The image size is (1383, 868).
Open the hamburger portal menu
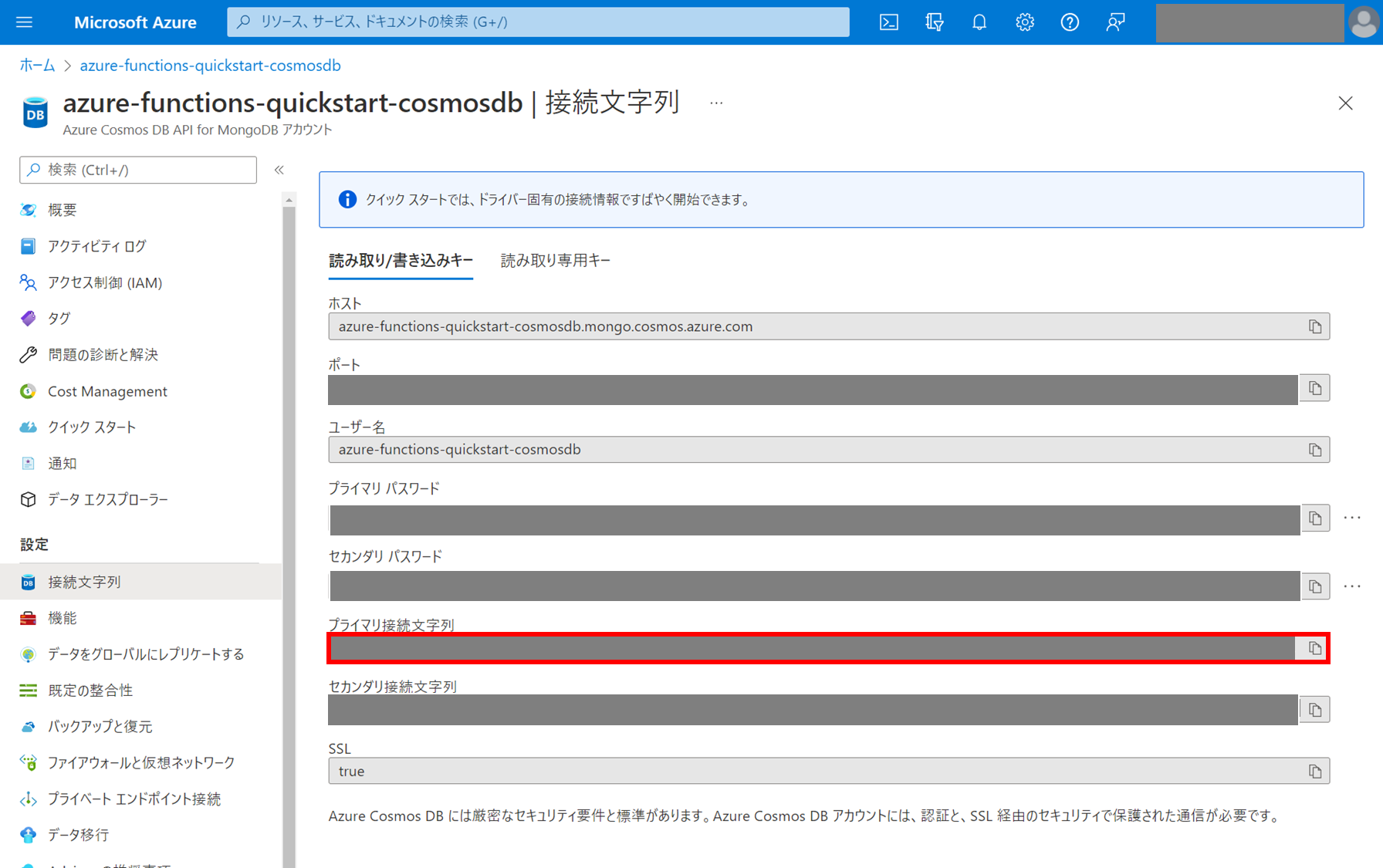(x=24, y=22)
